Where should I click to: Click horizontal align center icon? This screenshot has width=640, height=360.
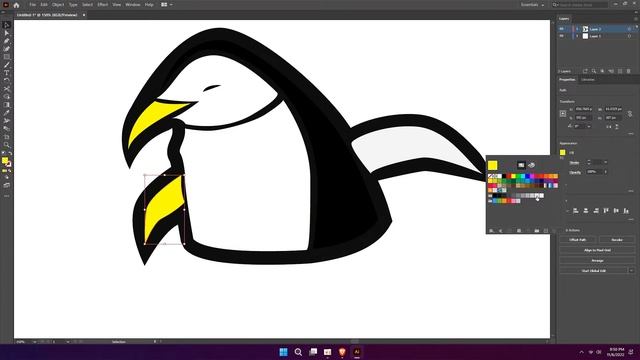(586, 211)
